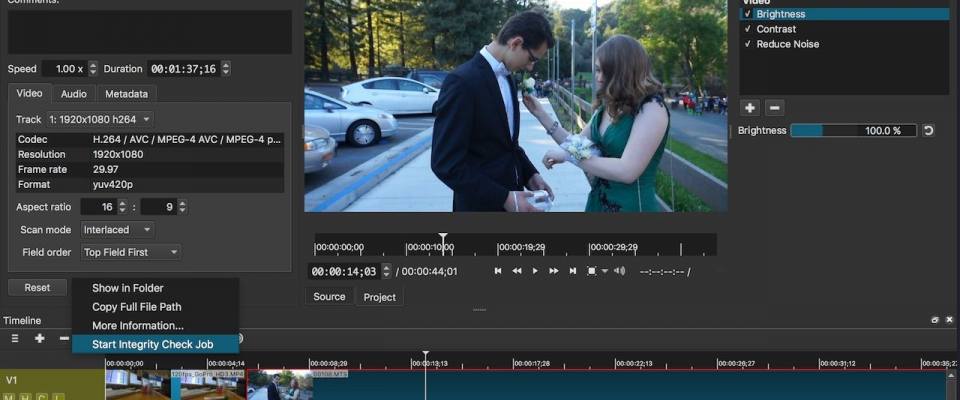Open the Field order dropdown

pyautogui.click(x=131, y=252)
